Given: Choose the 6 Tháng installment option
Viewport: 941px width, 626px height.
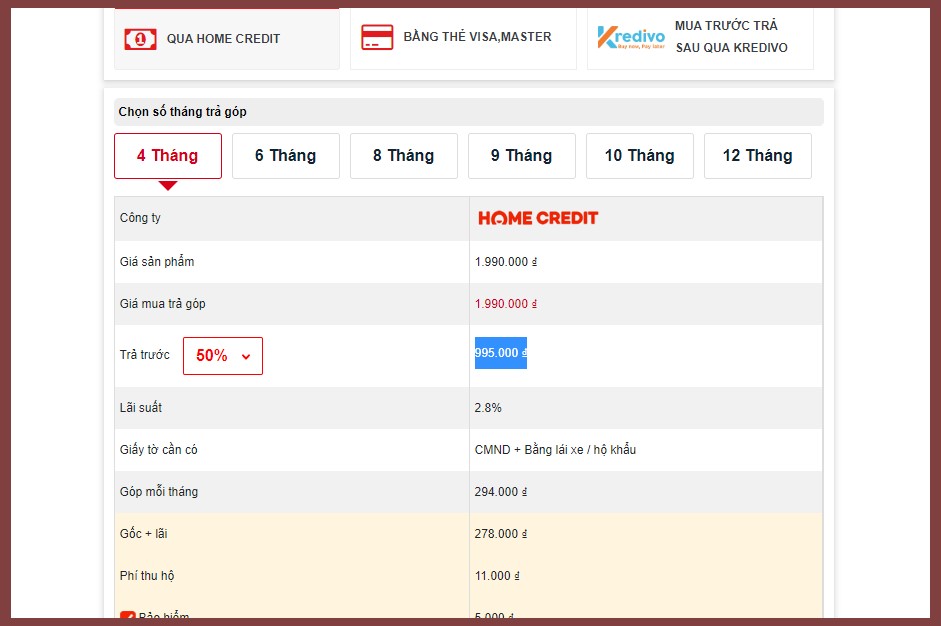Looking at the screenshot, I should [286, 156].
